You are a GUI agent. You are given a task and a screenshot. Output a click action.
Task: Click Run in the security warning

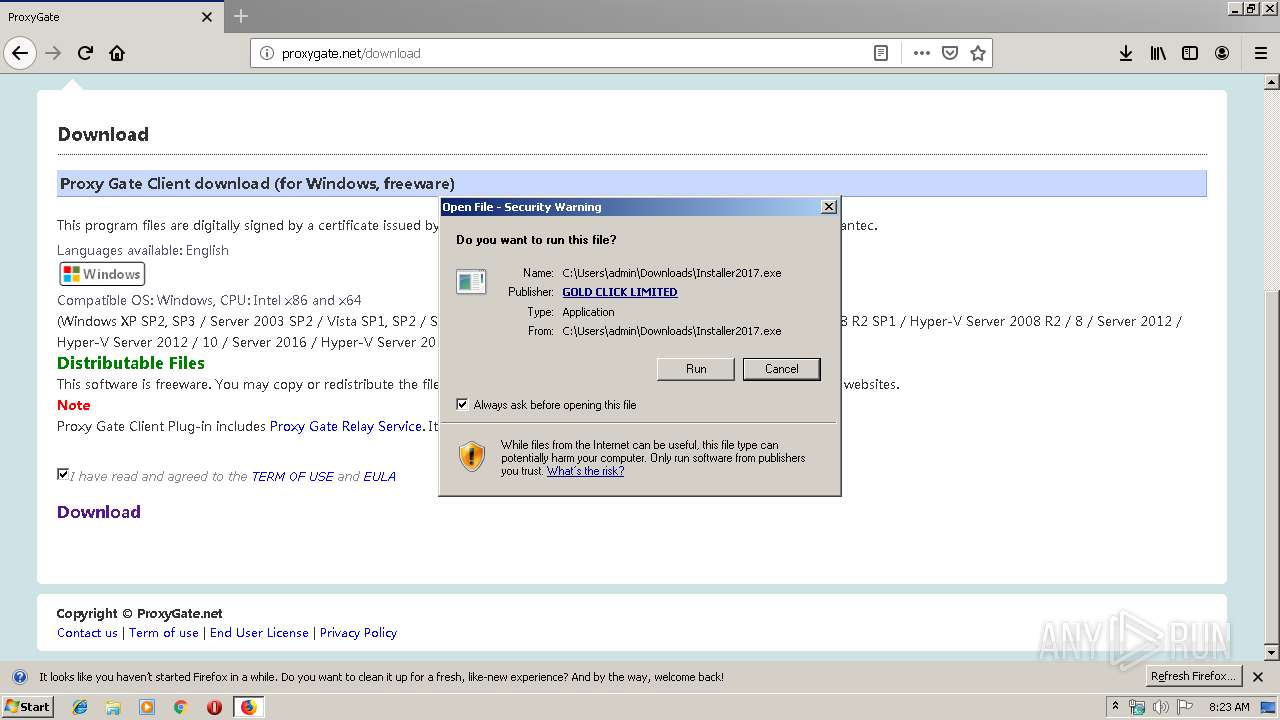(696, 369)
